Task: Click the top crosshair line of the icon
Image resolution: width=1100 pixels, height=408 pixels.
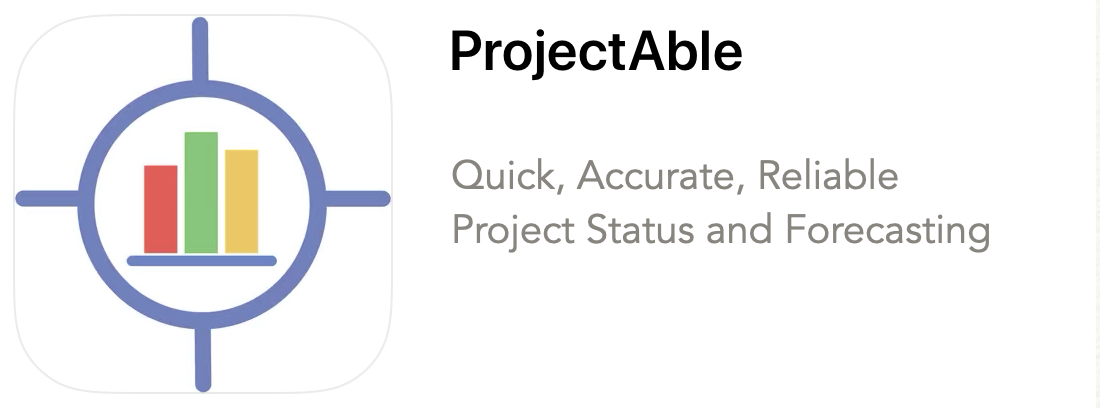Action: click(200, 49)
